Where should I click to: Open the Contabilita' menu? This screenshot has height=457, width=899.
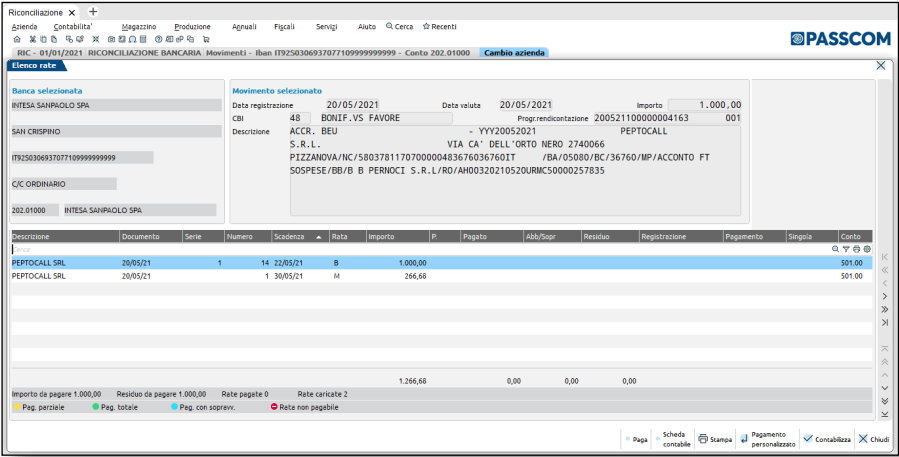click(73, 27)
